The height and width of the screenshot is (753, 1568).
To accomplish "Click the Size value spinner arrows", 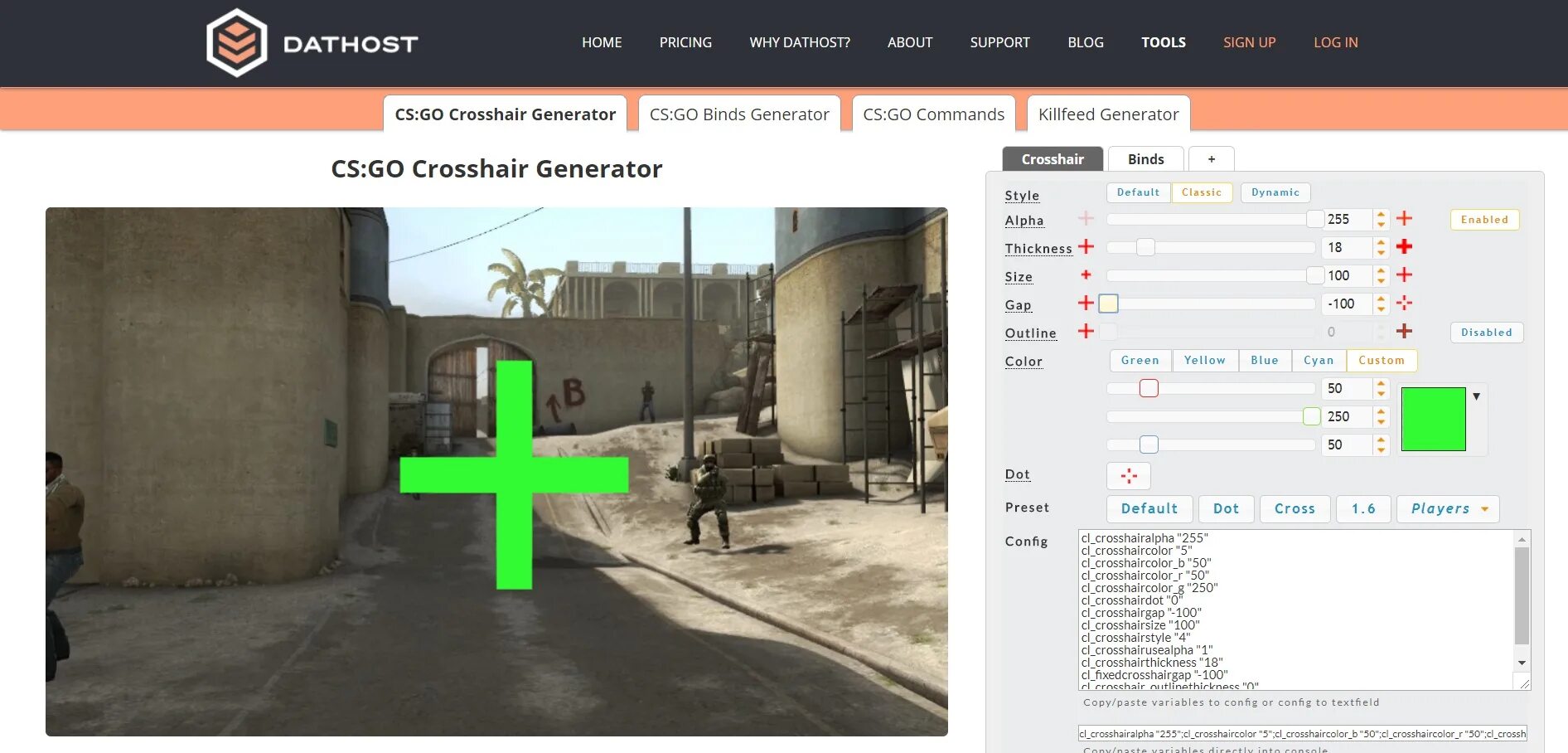I will tap(1381, 275).
